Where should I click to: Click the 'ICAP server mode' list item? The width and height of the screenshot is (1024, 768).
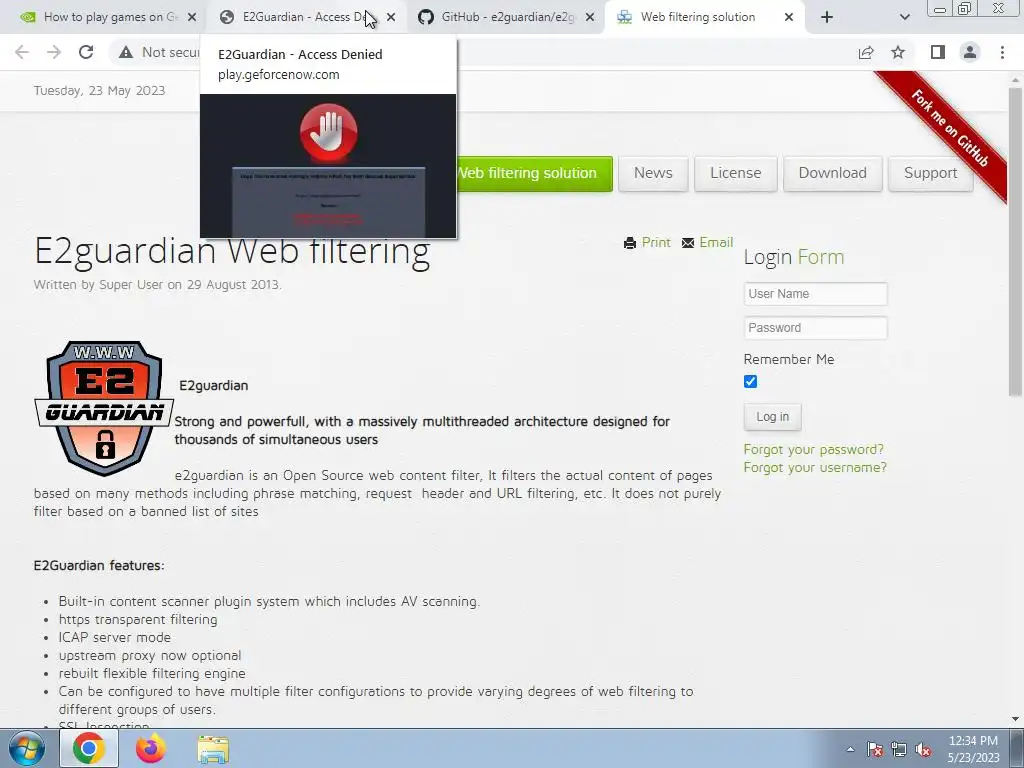[x=115, y=637]
